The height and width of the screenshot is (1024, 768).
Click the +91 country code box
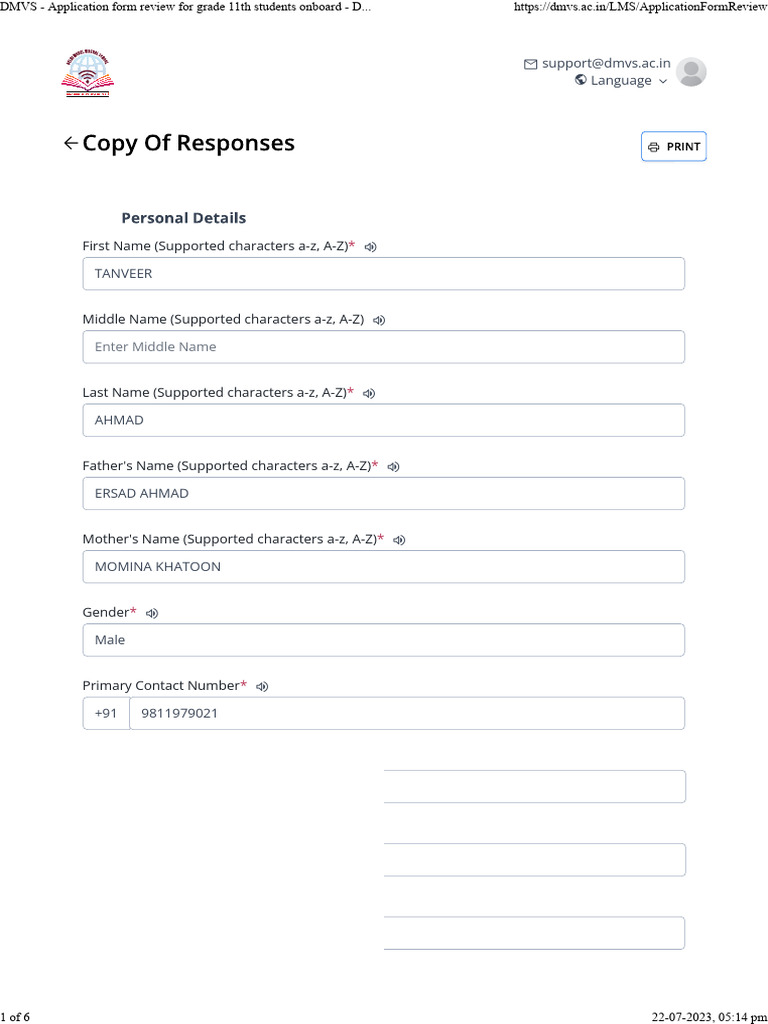click(106, 713)
